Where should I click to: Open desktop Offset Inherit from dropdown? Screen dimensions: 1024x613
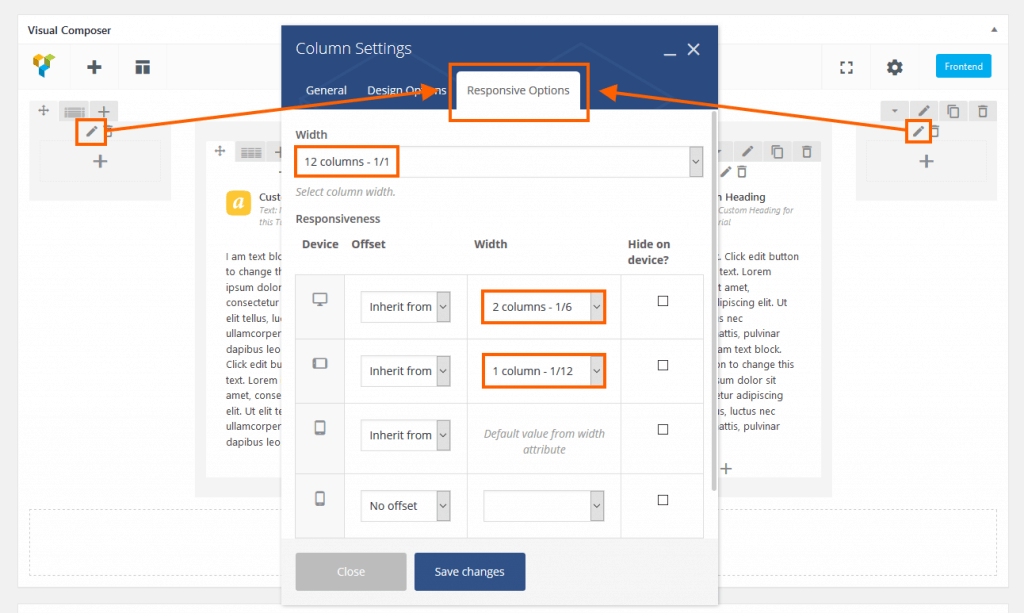tap(406, 307)
